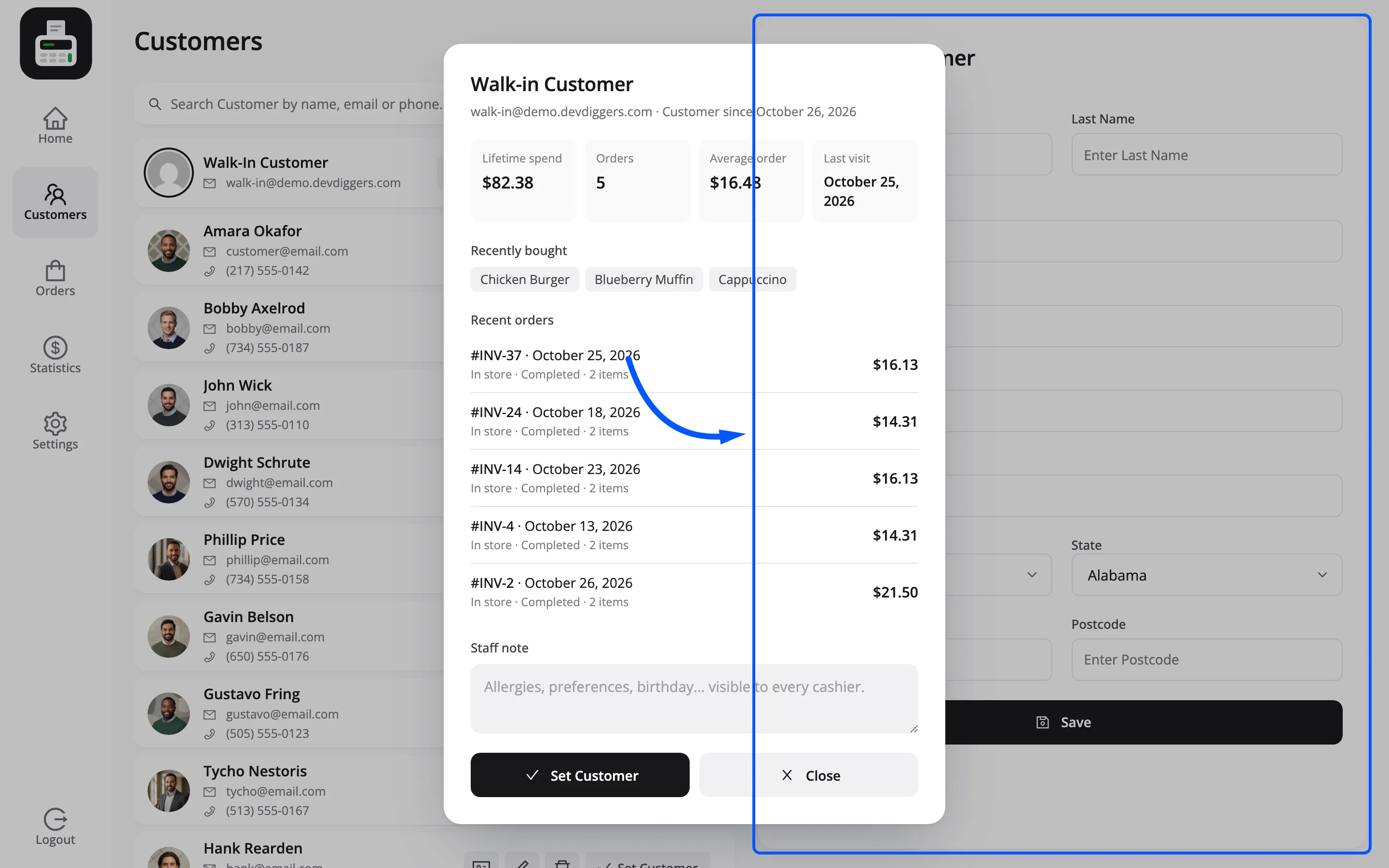Select the Customers sidebar icon
The width and height of the screenshot is (1389, 868).
pyautogui.click(x=55, y=194)
